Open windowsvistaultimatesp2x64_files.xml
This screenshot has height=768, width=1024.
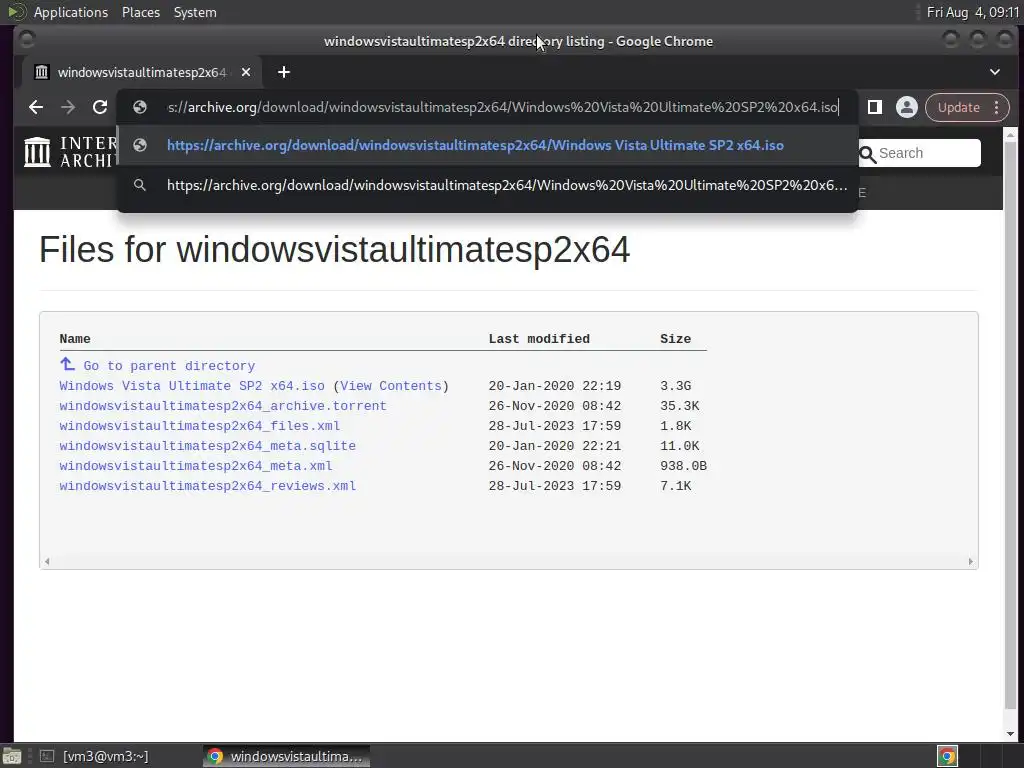(x=200, y=426)
